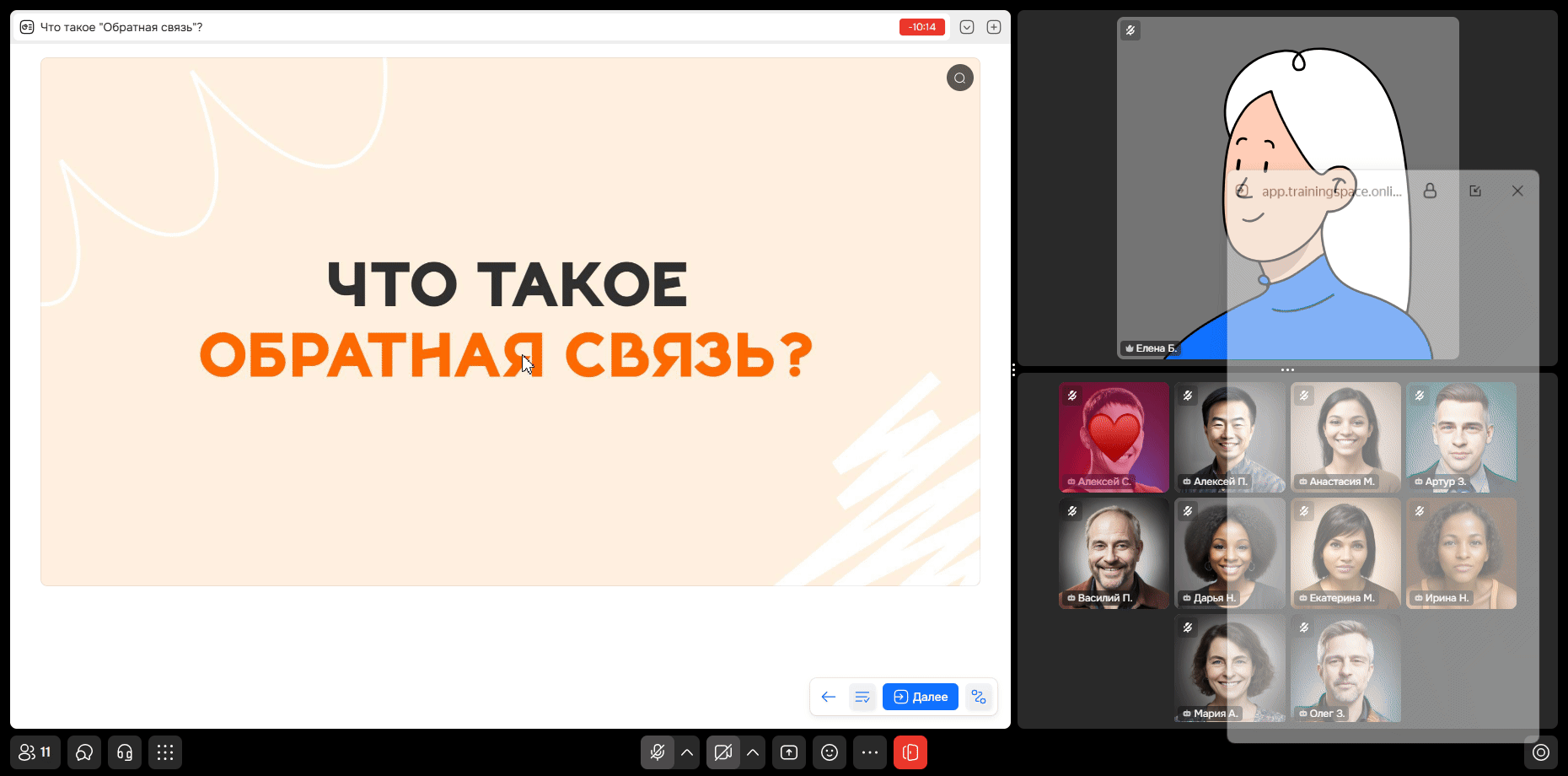Go back with the left arrow button
Screen dimensions: 1568x776
click(829, 697)
